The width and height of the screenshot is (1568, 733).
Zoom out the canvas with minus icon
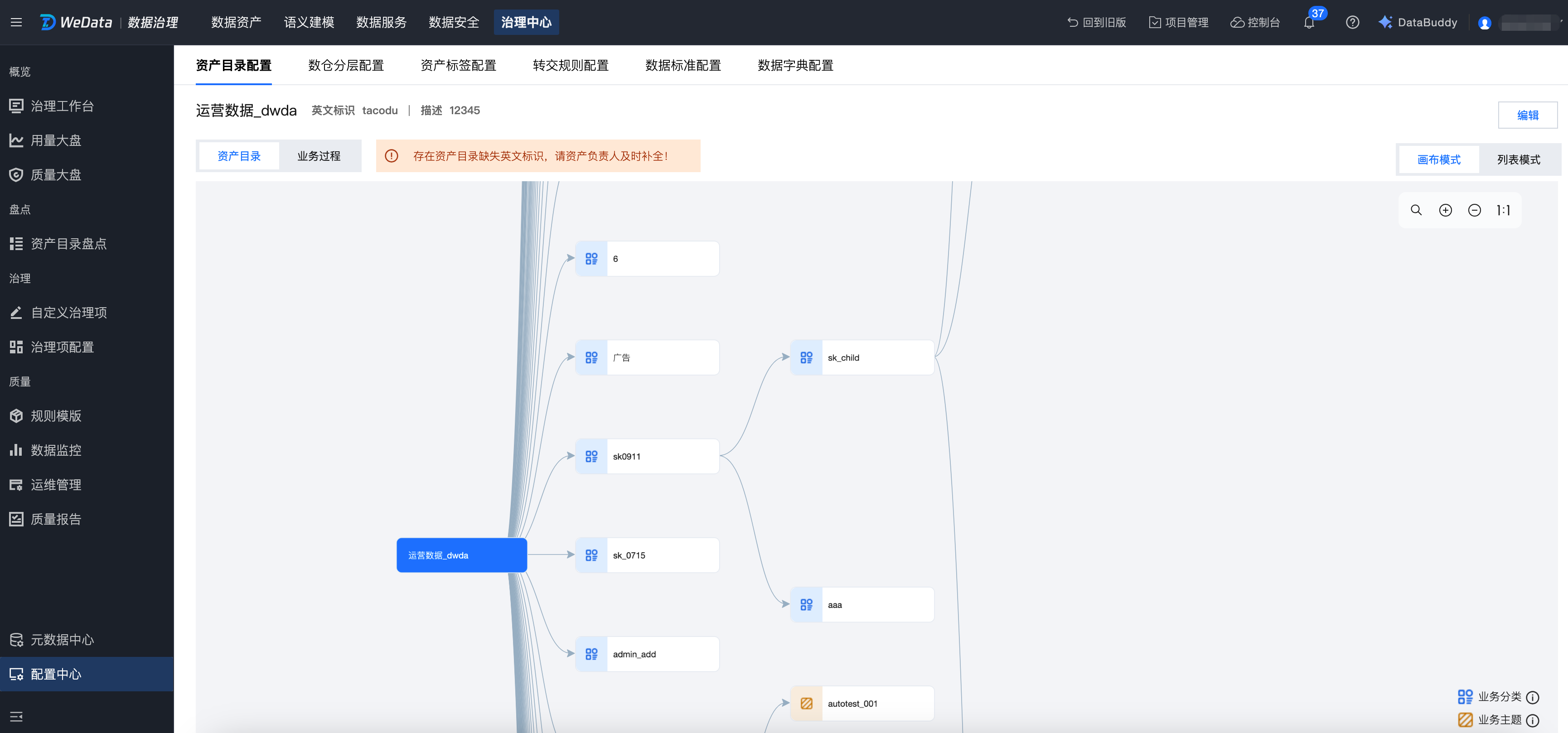(1474, 210)
